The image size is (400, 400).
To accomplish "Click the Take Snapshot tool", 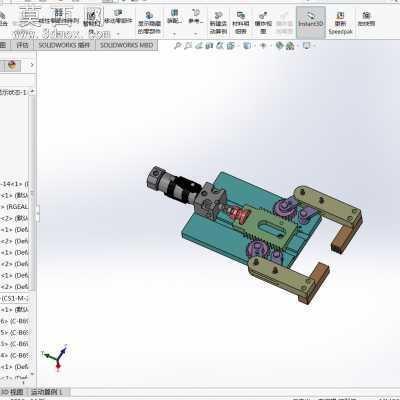I will pyautogui.click(x=366, y=19).
